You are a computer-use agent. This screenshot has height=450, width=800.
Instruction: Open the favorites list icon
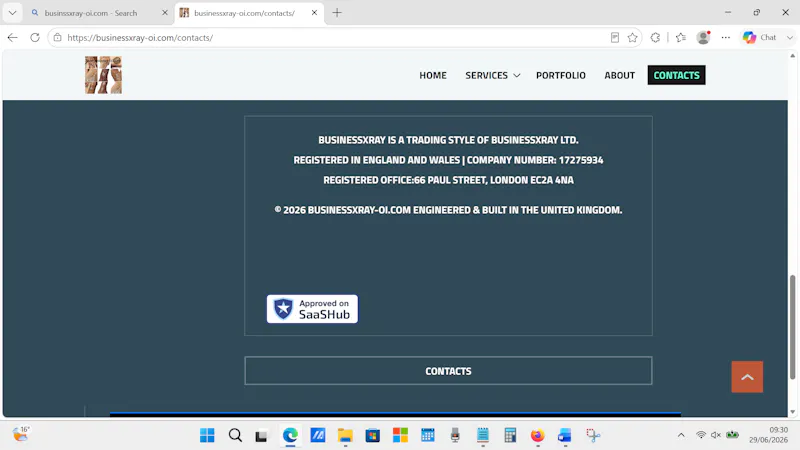pos(681,37)
